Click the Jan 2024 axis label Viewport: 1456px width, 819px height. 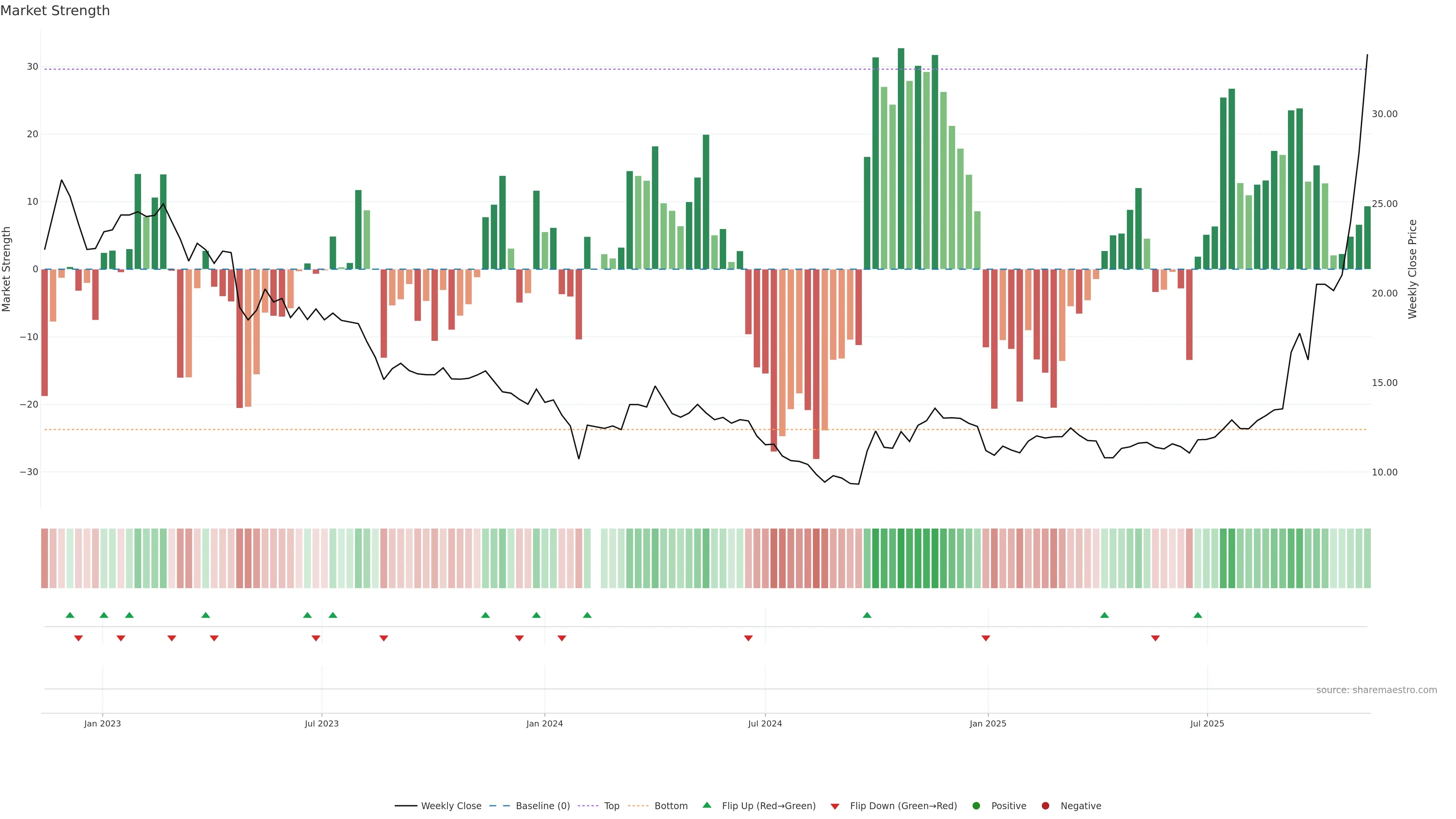pos(544,723)
